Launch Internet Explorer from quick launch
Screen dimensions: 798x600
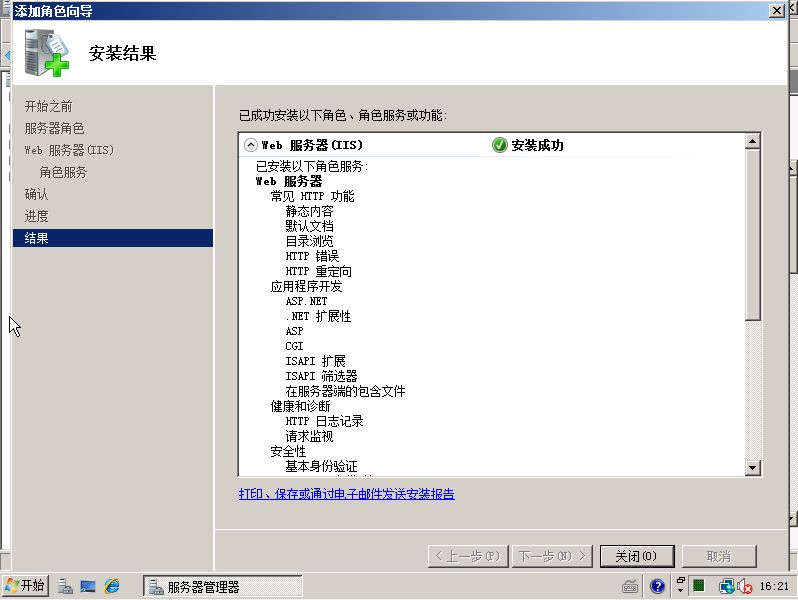coord(112,586)
